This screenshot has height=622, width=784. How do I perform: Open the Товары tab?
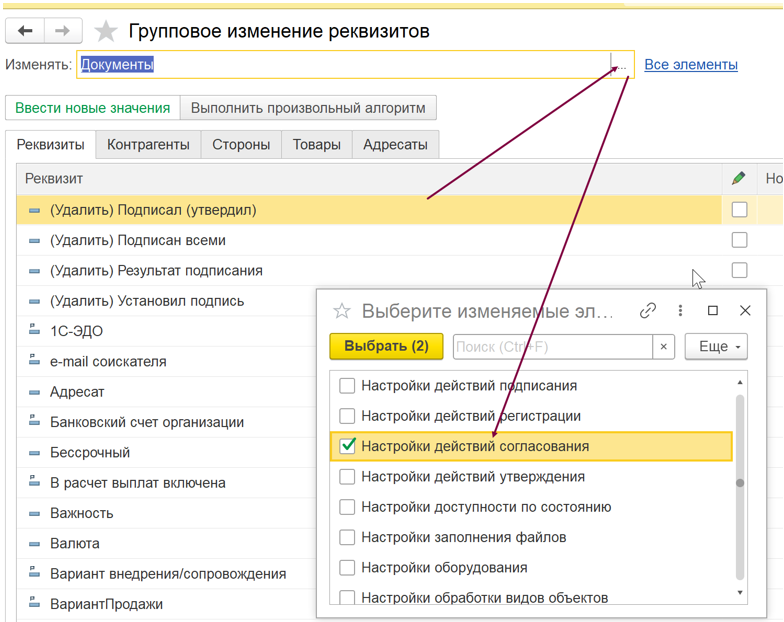pyautogui.click(x=316, y=145)
